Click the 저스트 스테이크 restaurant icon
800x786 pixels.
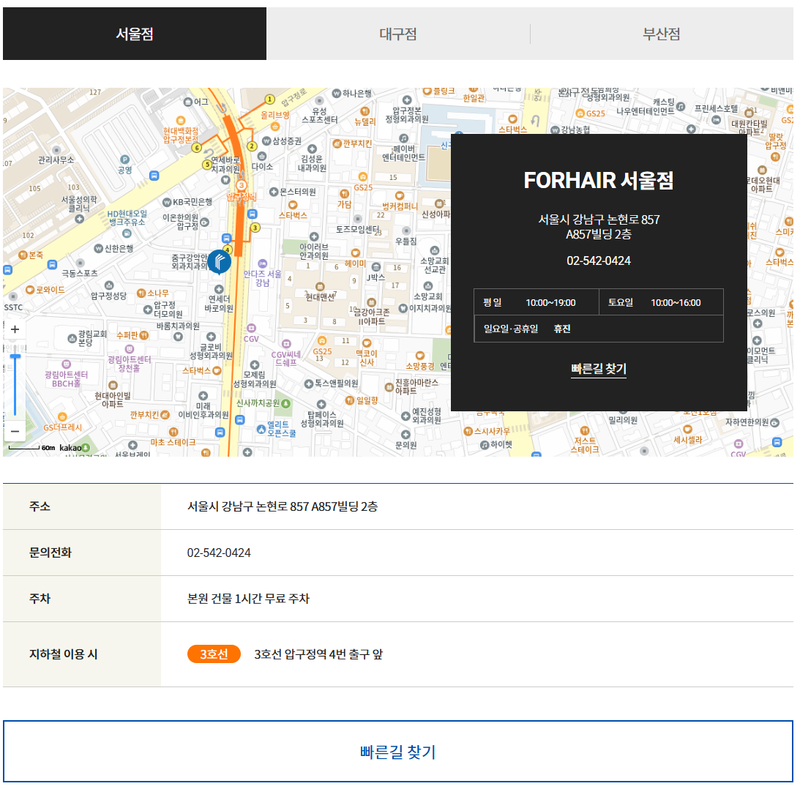(585, 430)
